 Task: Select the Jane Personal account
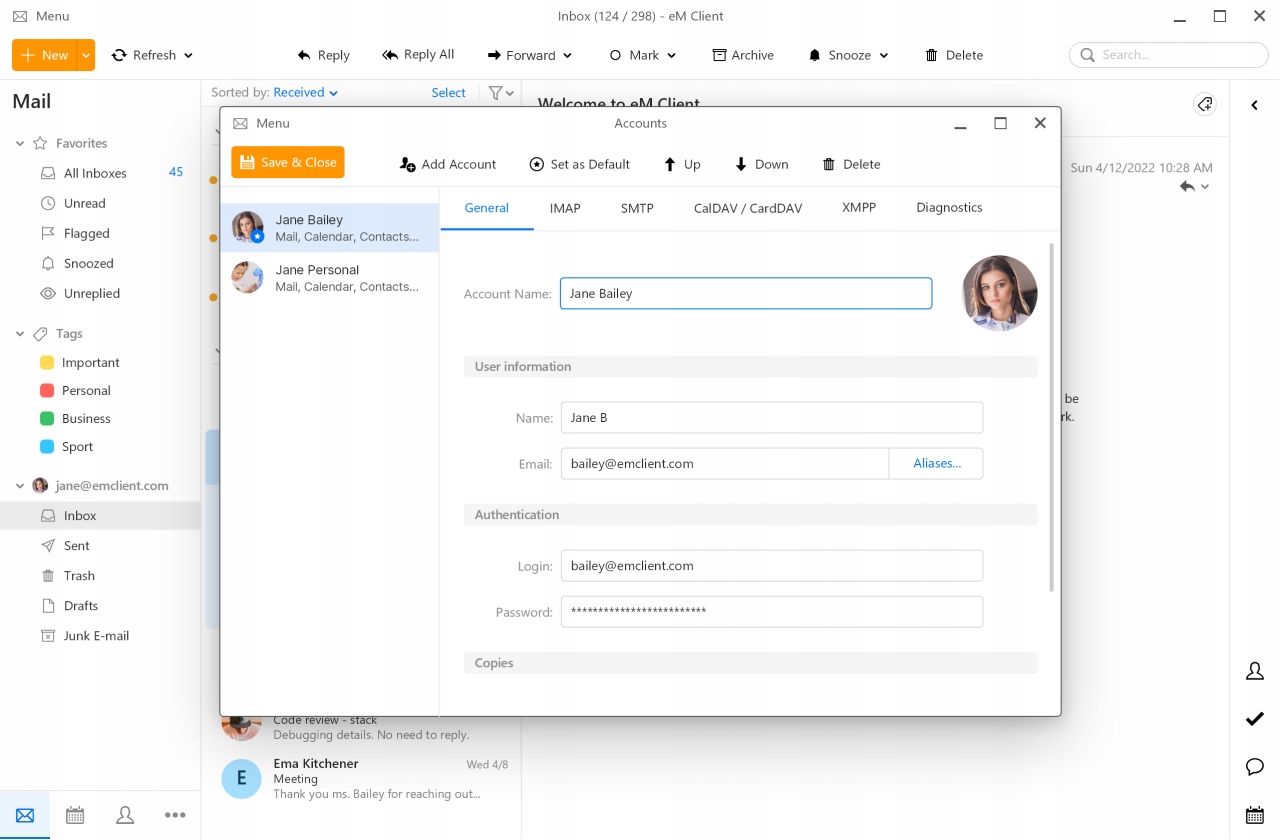(329, 278)
